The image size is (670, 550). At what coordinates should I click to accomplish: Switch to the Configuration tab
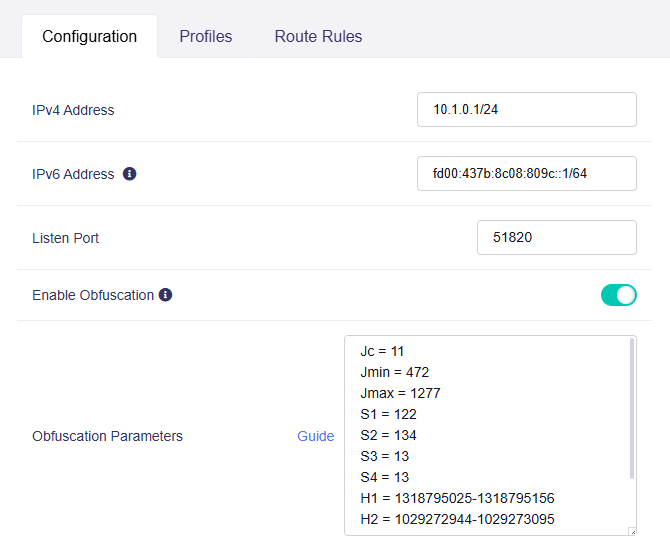[89, 36]
